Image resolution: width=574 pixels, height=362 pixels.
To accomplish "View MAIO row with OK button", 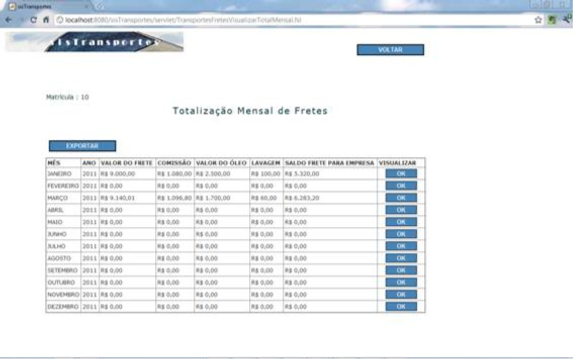I will coord(401,222).
